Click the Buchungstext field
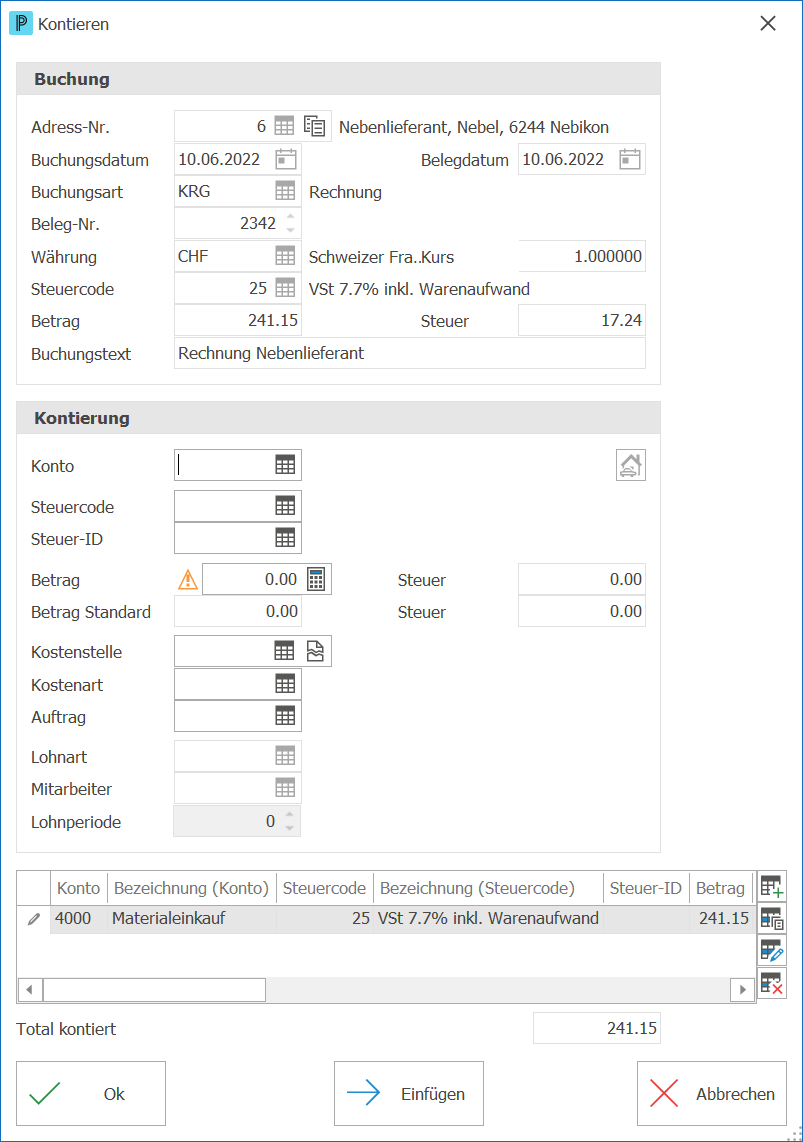Viewport: 803px width, 1142px height. pyautogui.click(x=410, y=353)
